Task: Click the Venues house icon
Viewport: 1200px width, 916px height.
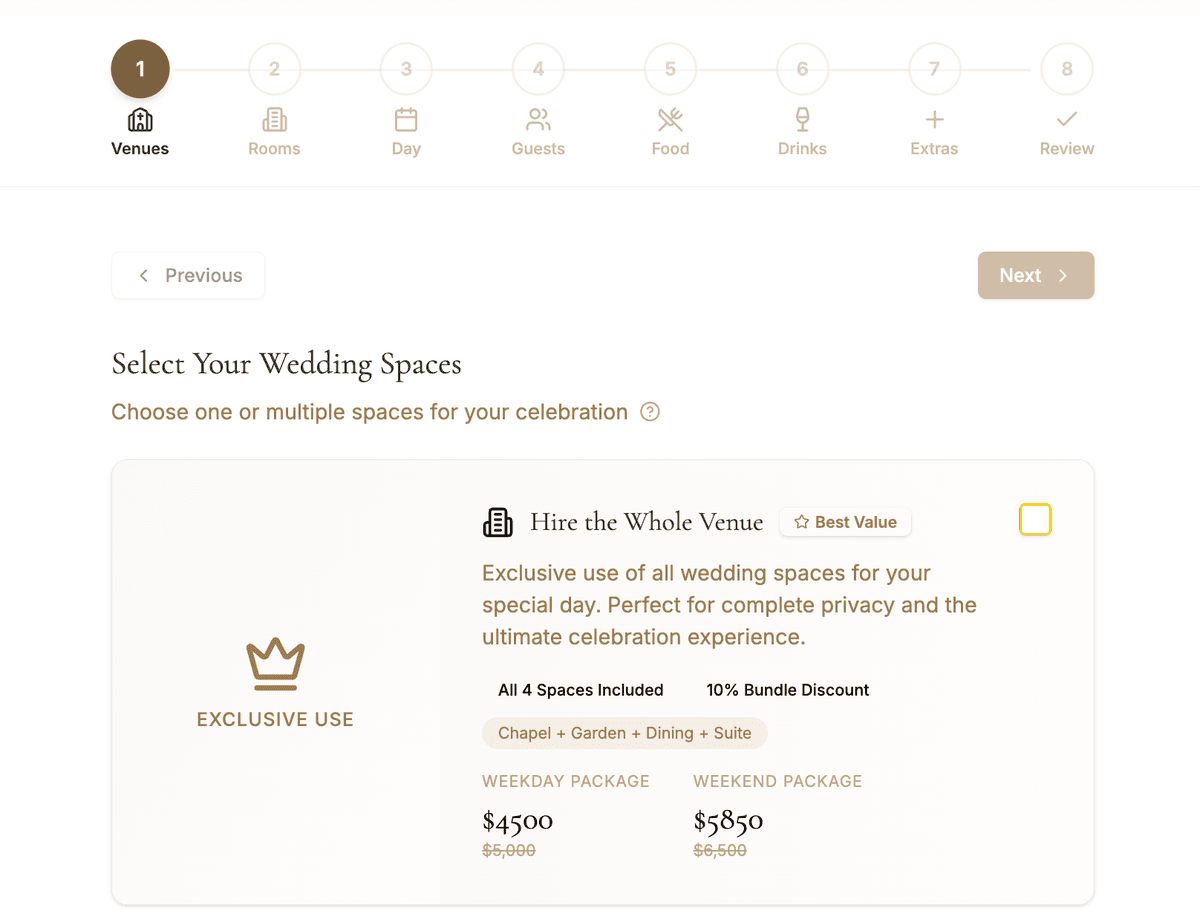Action: point(139,119)
